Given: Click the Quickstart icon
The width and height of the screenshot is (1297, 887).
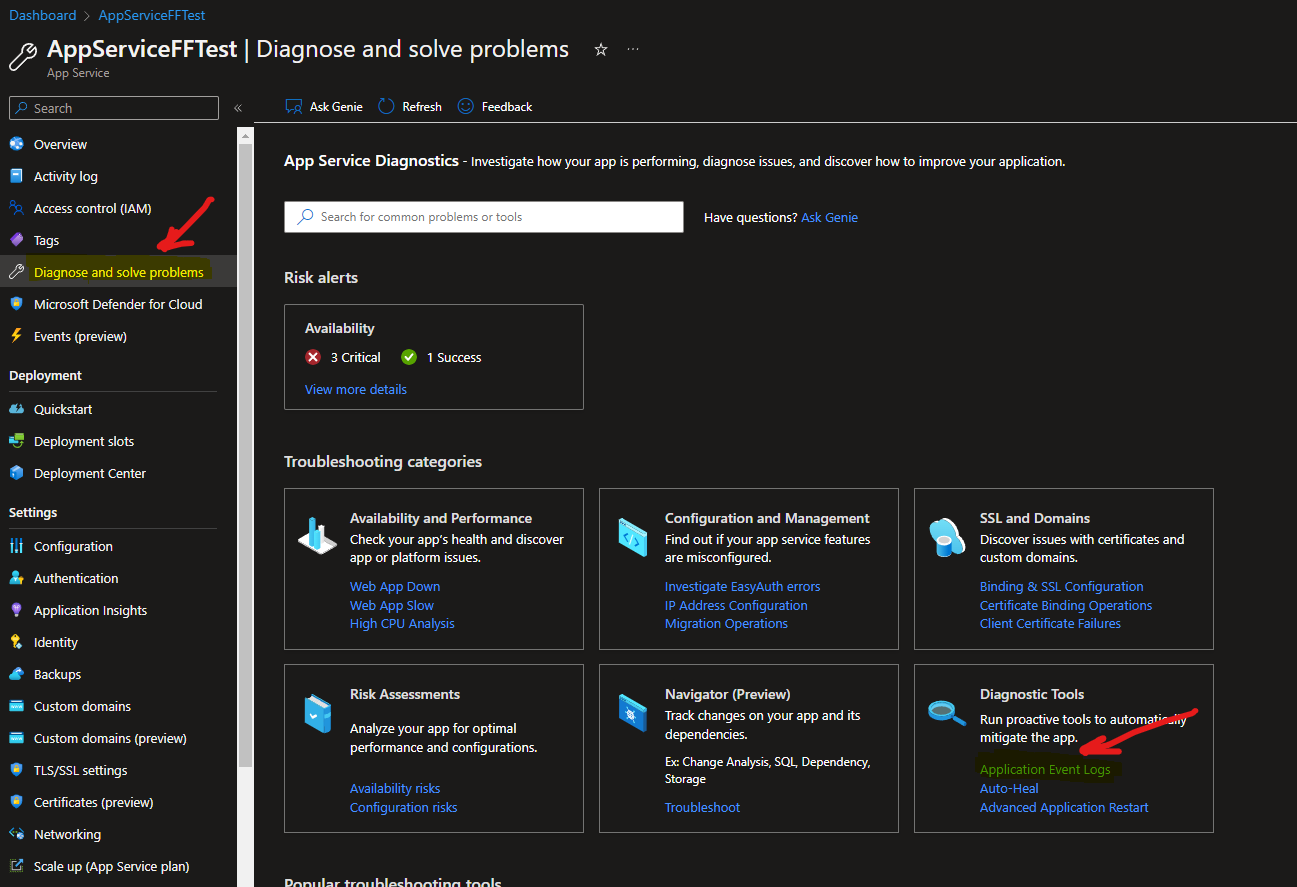Looking at the screenshot, I should [x=16, y=409].
